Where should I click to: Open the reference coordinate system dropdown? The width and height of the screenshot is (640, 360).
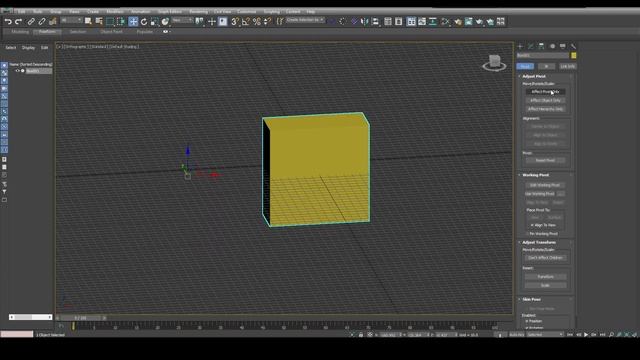(182, 20)
